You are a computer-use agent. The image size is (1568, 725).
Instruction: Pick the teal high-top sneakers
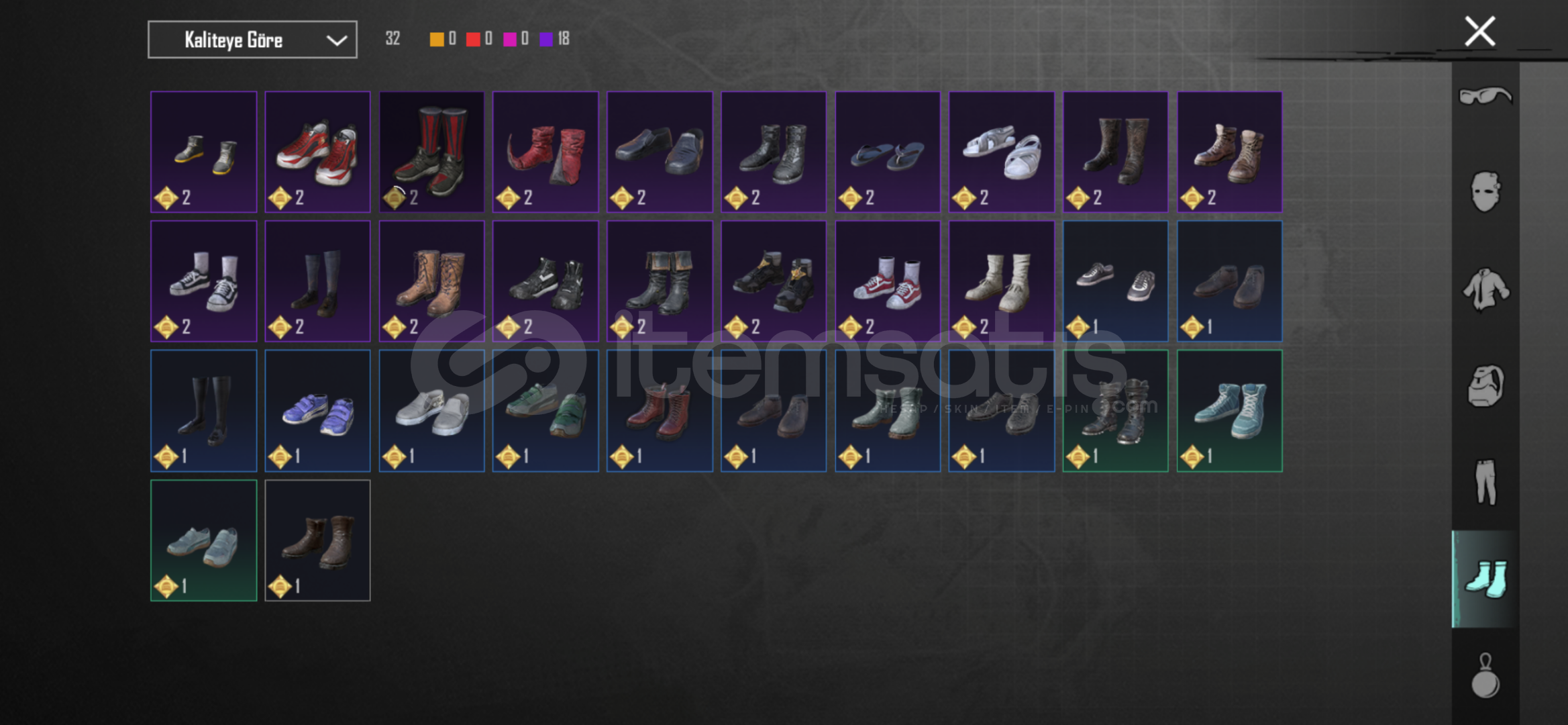pos(1230,411)
